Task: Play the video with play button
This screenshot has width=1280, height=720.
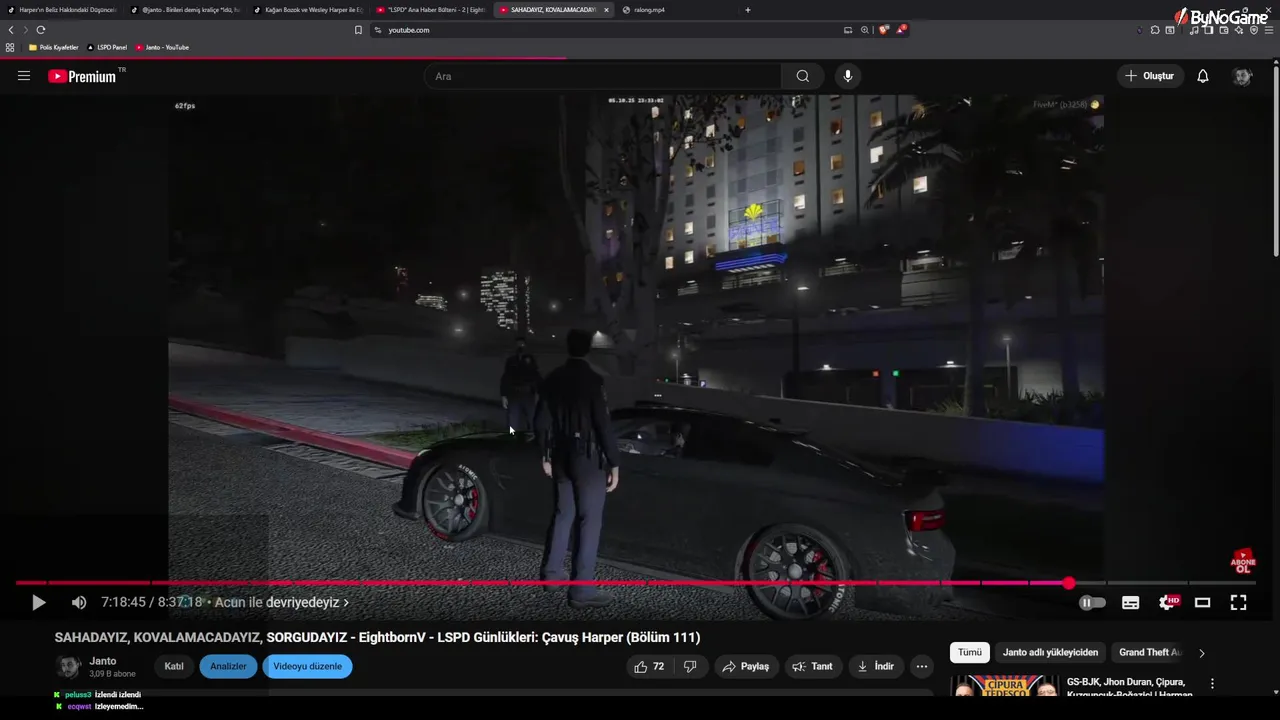Action: point(39,602)
